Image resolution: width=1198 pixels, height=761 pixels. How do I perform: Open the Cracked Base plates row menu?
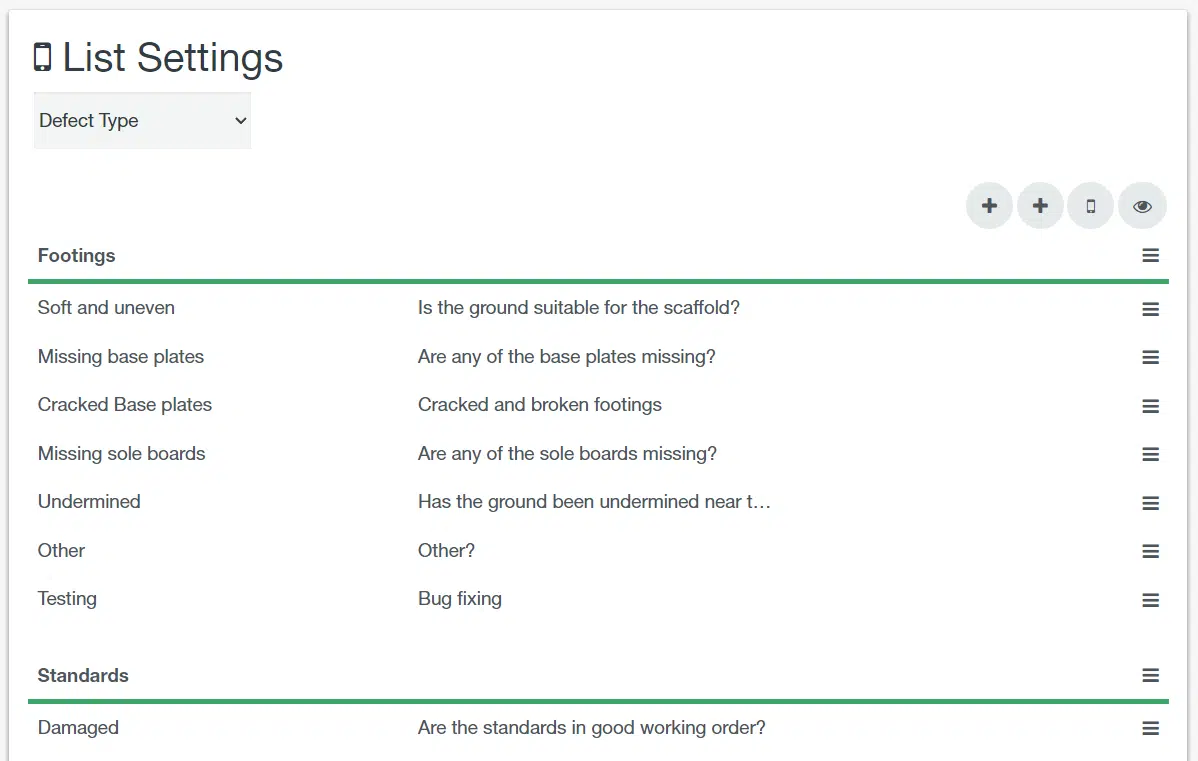pos(1150,406)
